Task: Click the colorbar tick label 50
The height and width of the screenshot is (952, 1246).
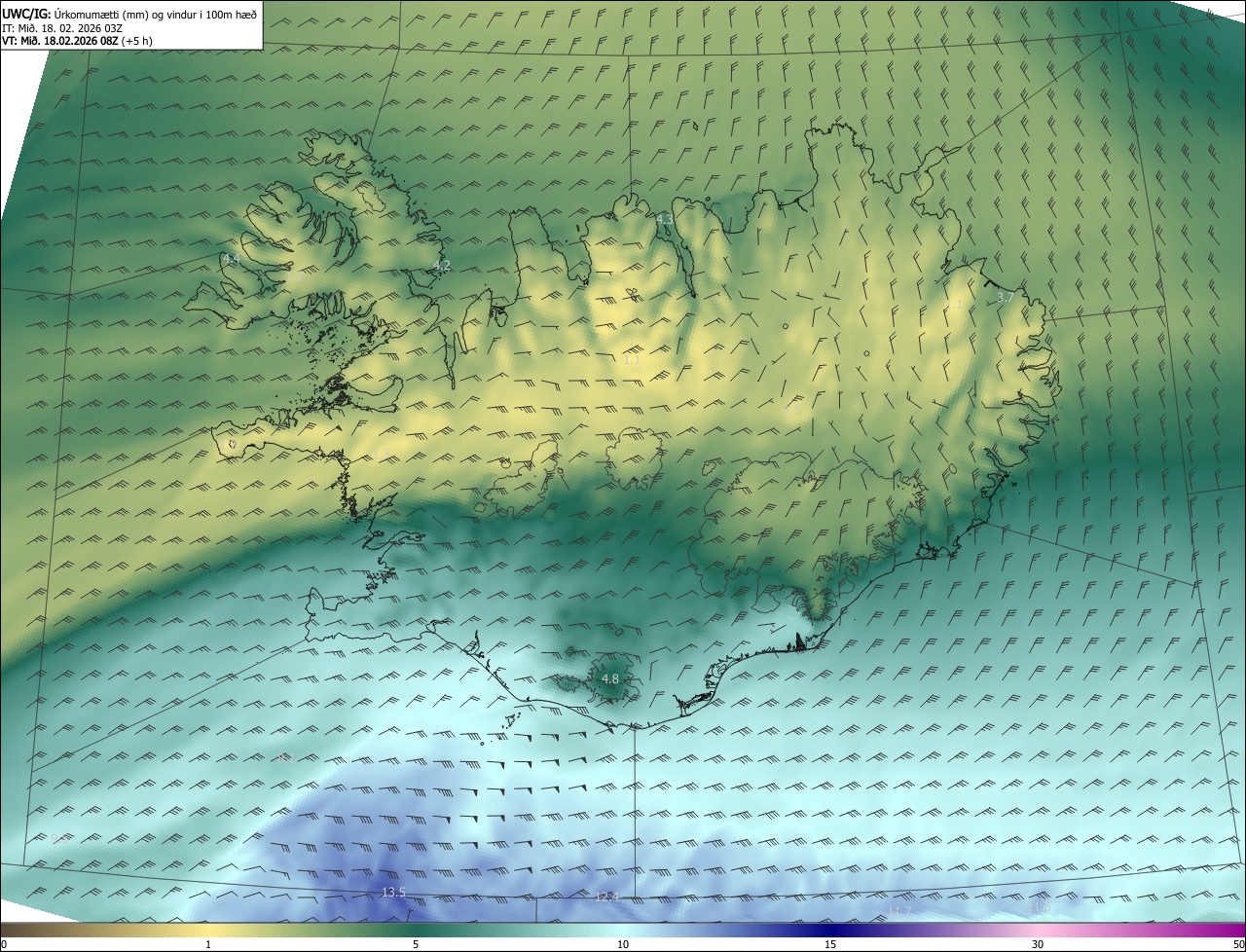Action: pyautogui.click(x=1238, y=944)
